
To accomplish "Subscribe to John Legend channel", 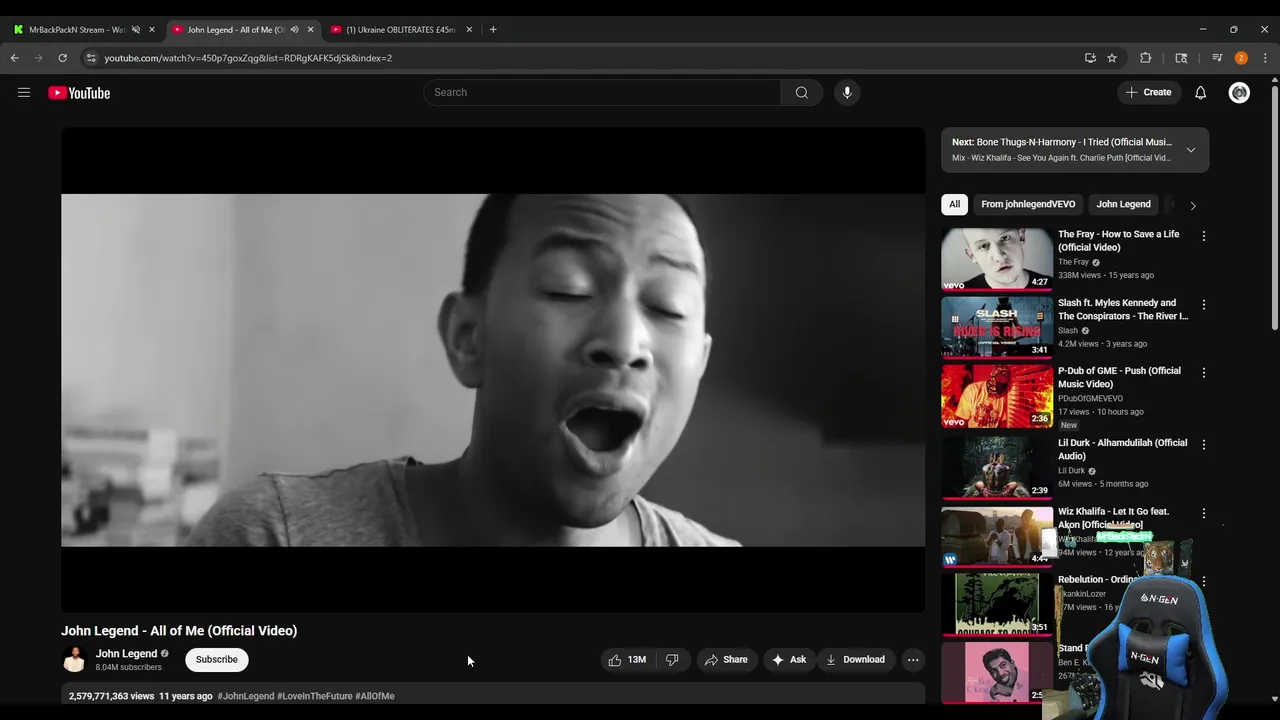I will [217, 660].
